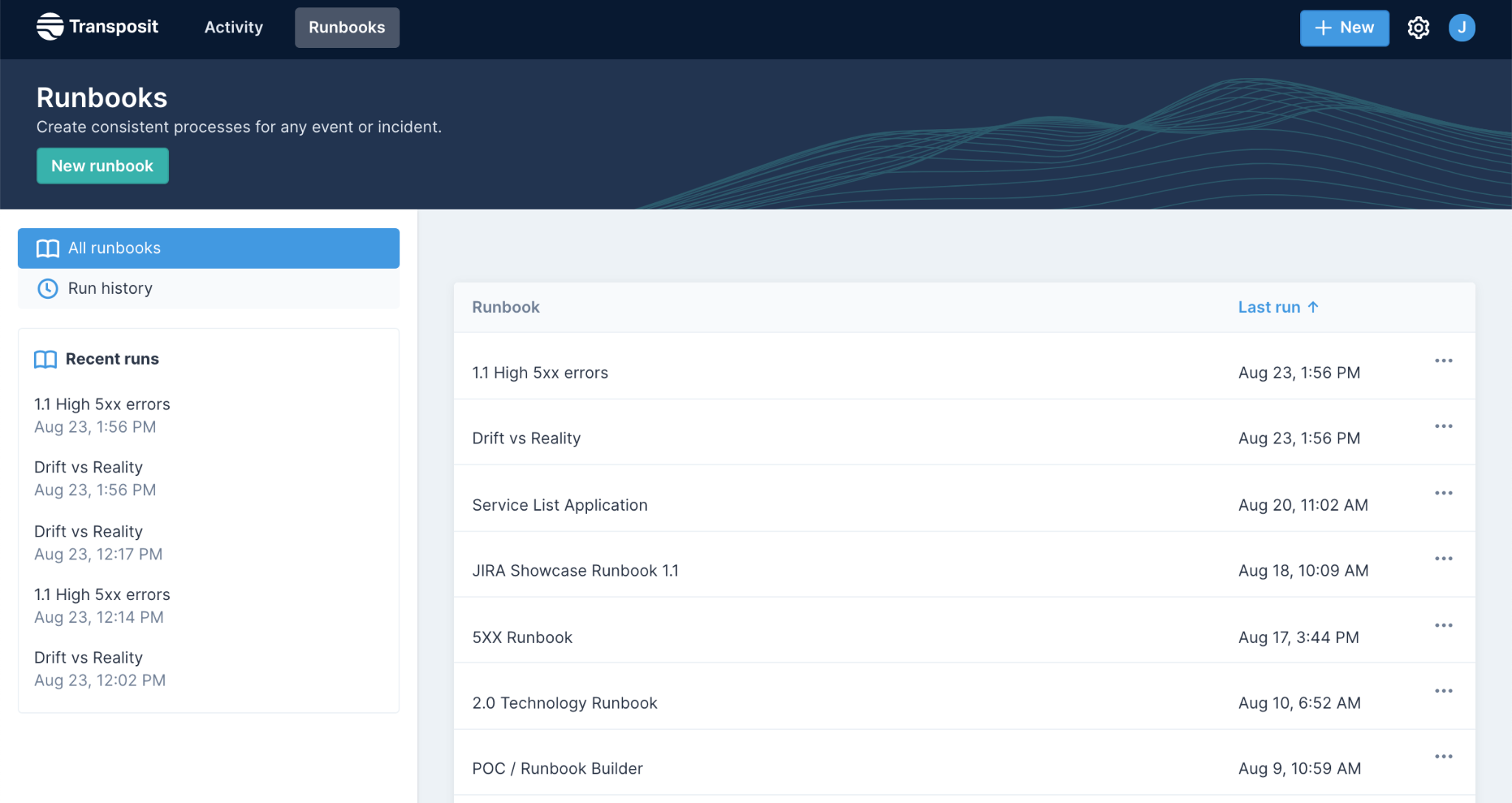Open options menu for Service List Application
Image resolution: width=1512 pixels, height=803 pixels.
[x=1443, y=493]
